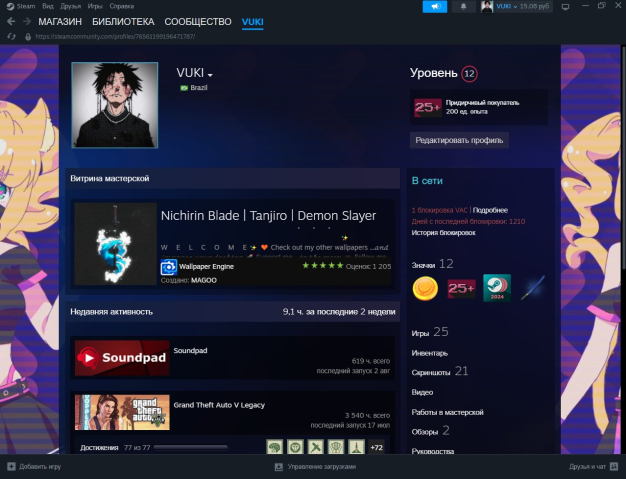Image resolution: width=626 pixels, height=479 pixels.
Task: Open the Библиотека tab
Action: tap(123, 21)
